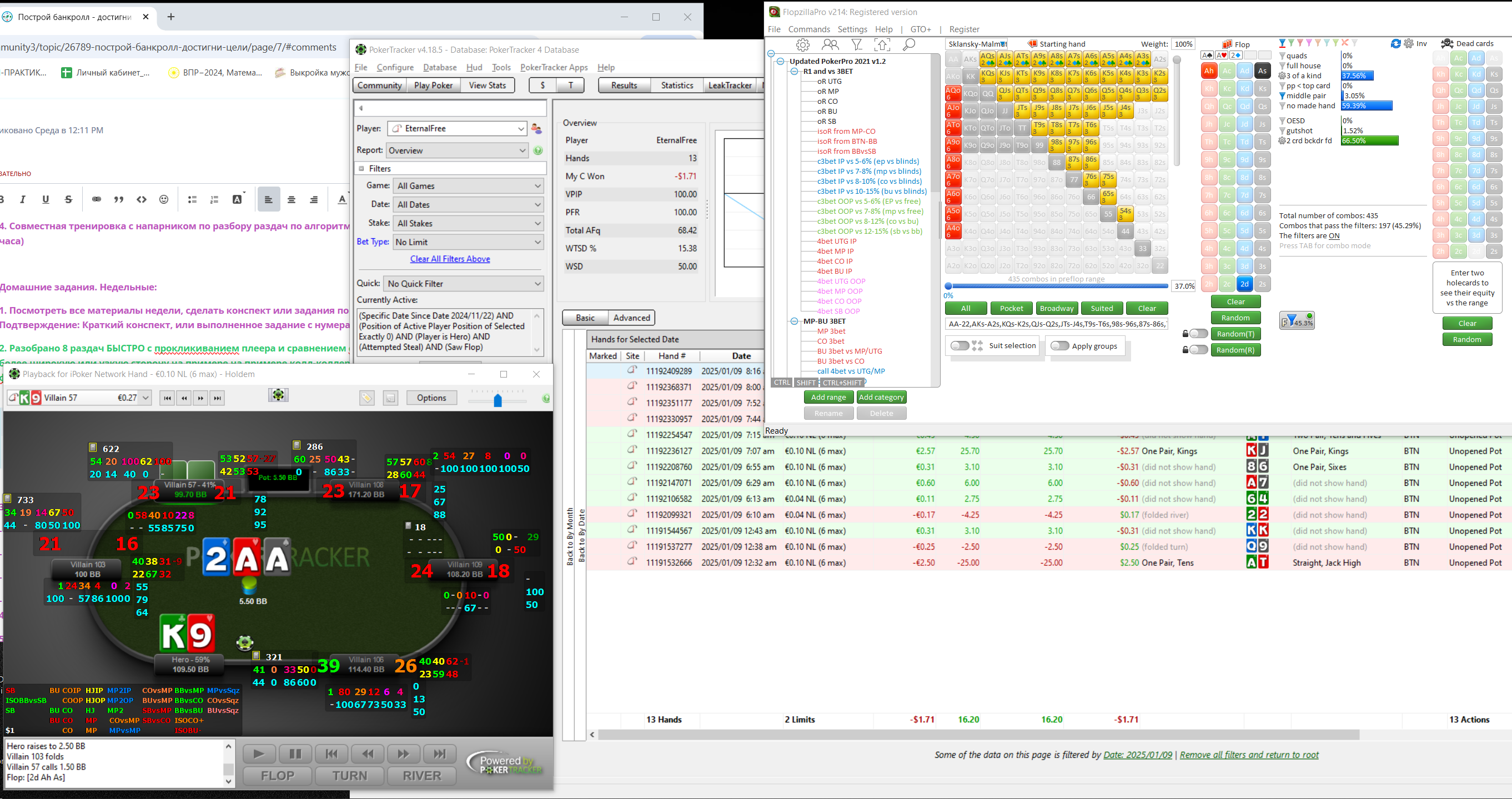Toggle the no made hand filter funnel

pyautogui.click(x=1283, y=105)
